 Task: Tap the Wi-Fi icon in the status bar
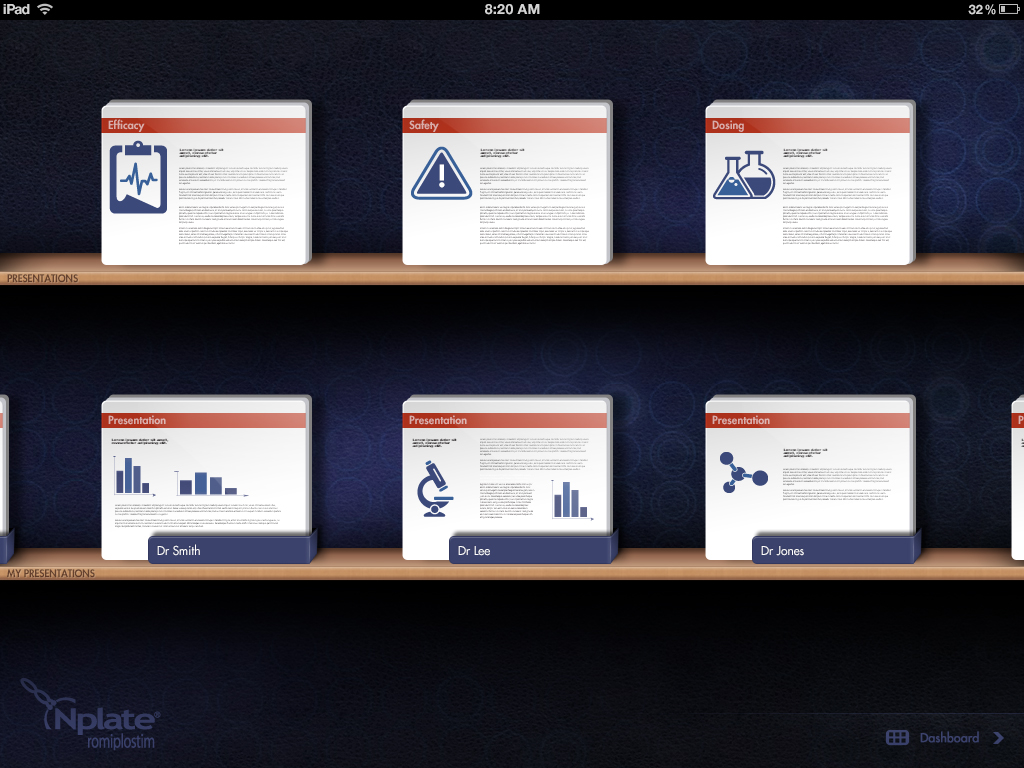[45, 9]
